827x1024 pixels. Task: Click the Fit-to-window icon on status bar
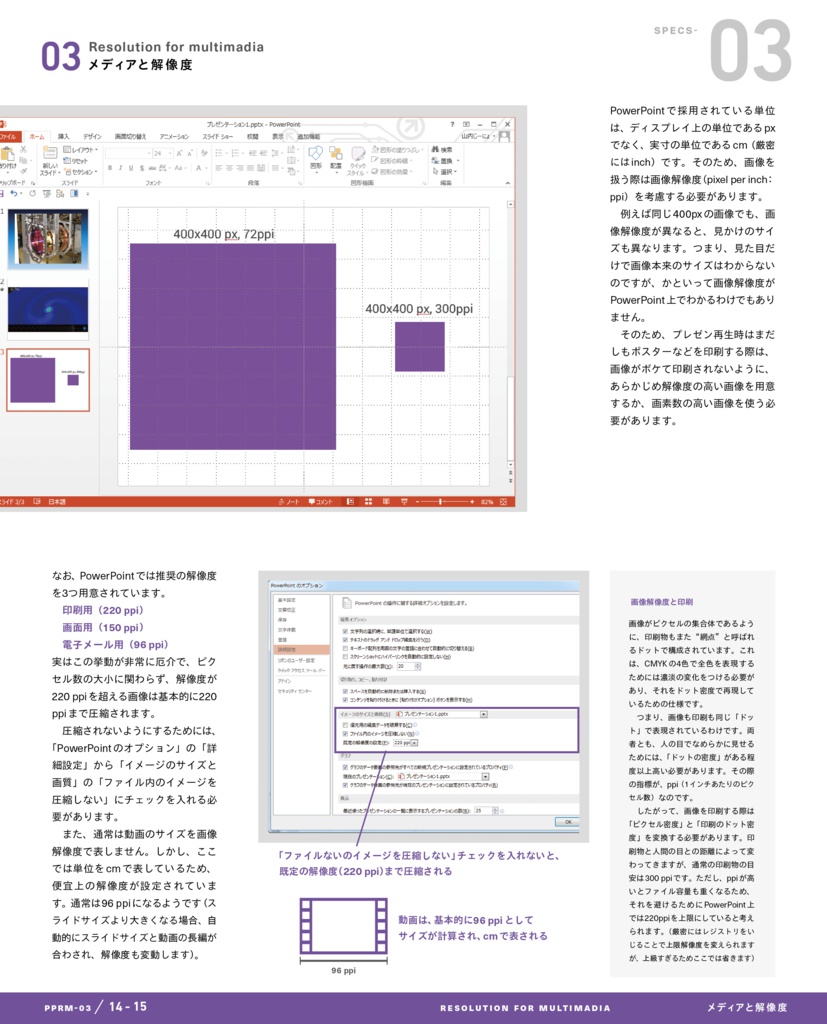click(x=502, y=502)
